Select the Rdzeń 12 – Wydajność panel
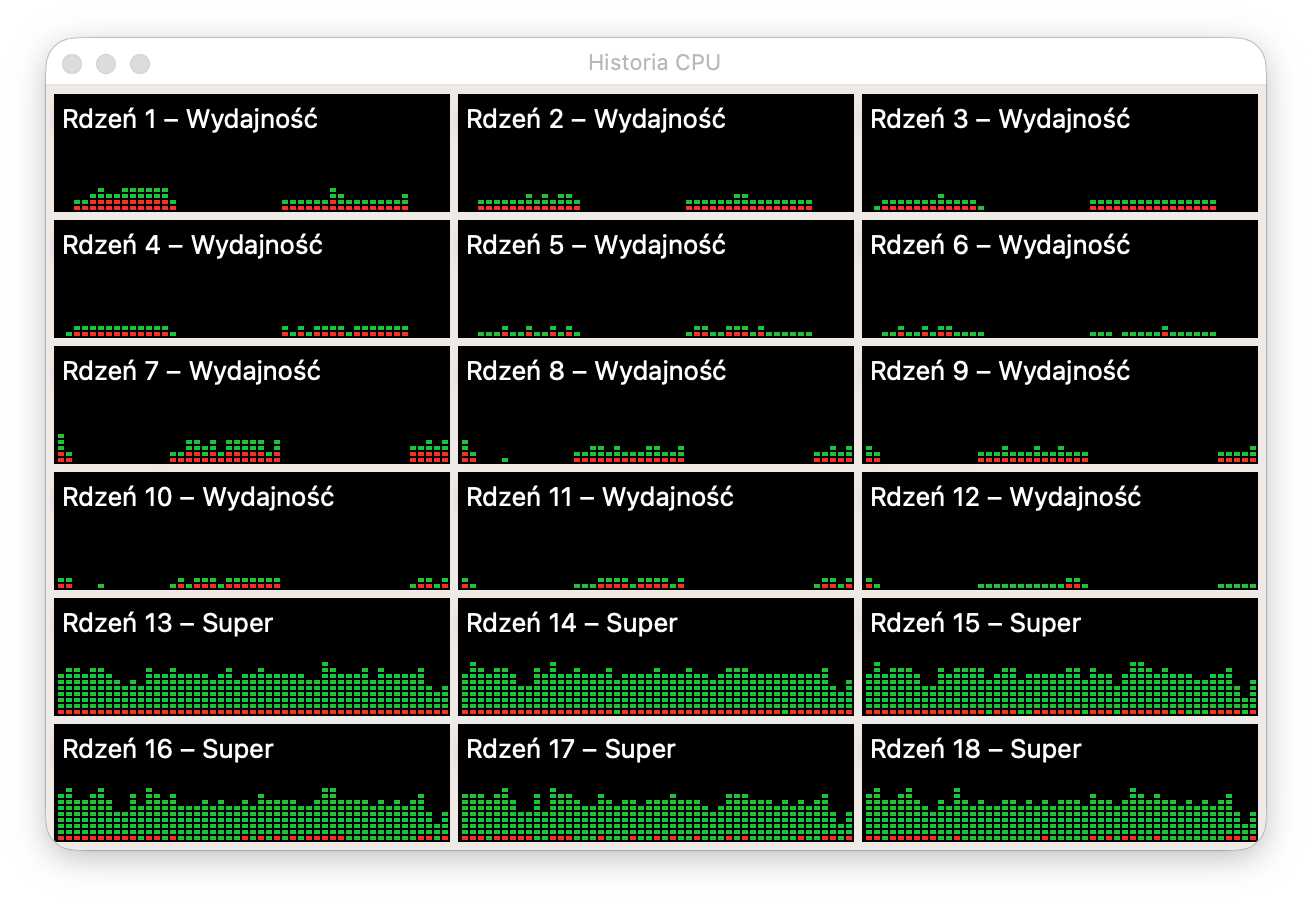Image resolution: width=1312 pixels, height=904 pixels. click(x=1060, y=531)
